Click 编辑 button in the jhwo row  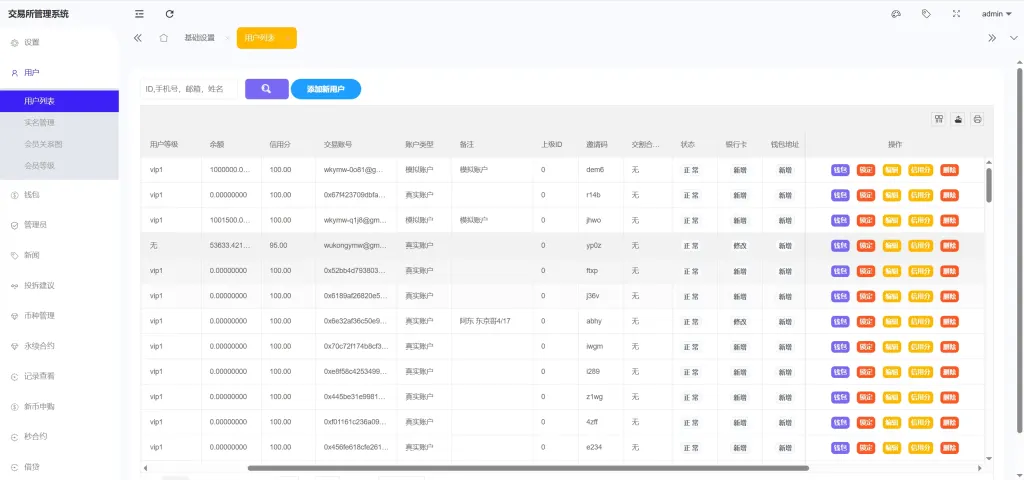click(x=891, y=221)
